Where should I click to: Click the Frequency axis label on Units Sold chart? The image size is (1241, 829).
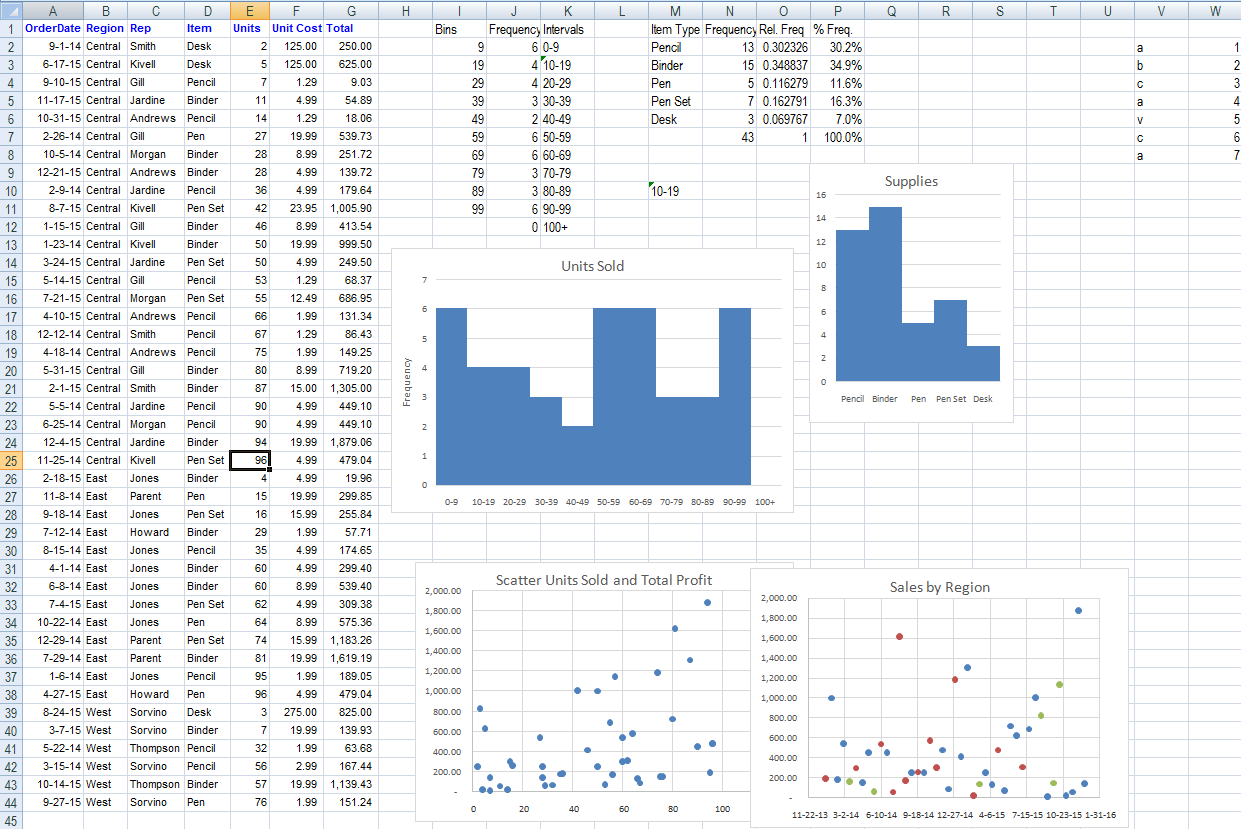[x=407, y=380]
